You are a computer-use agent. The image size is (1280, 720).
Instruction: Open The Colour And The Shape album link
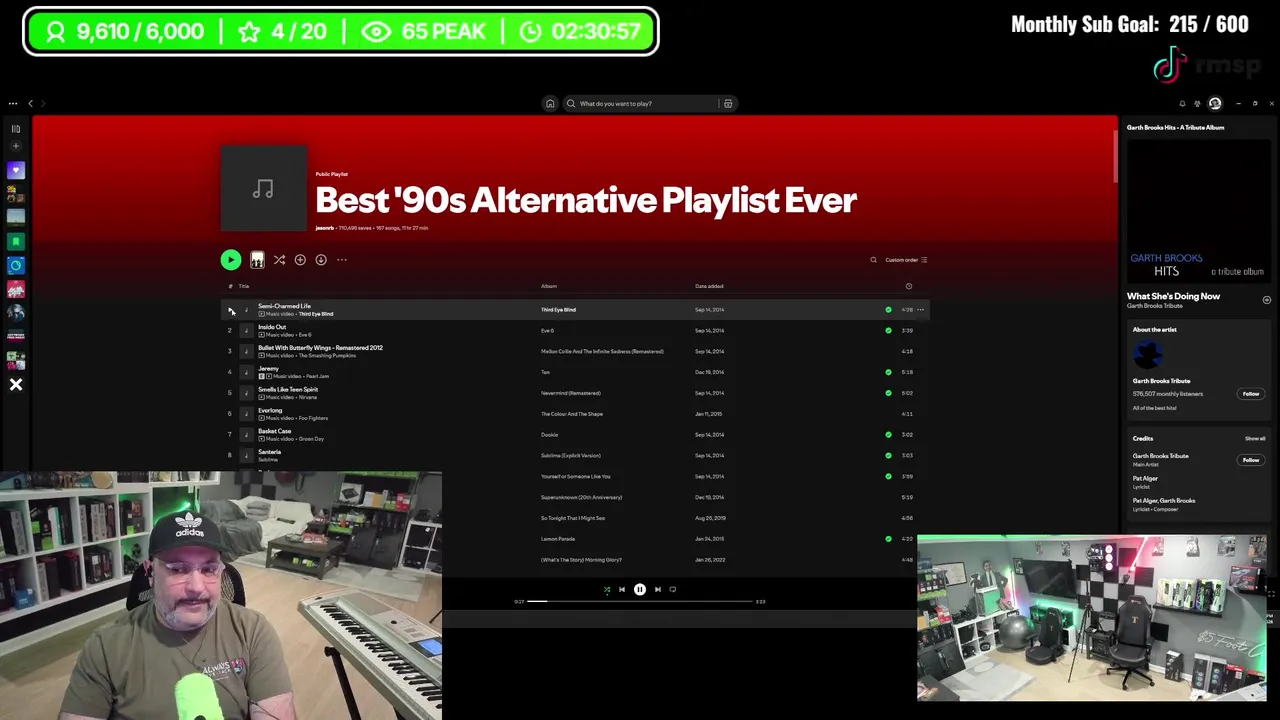point(572,414)
